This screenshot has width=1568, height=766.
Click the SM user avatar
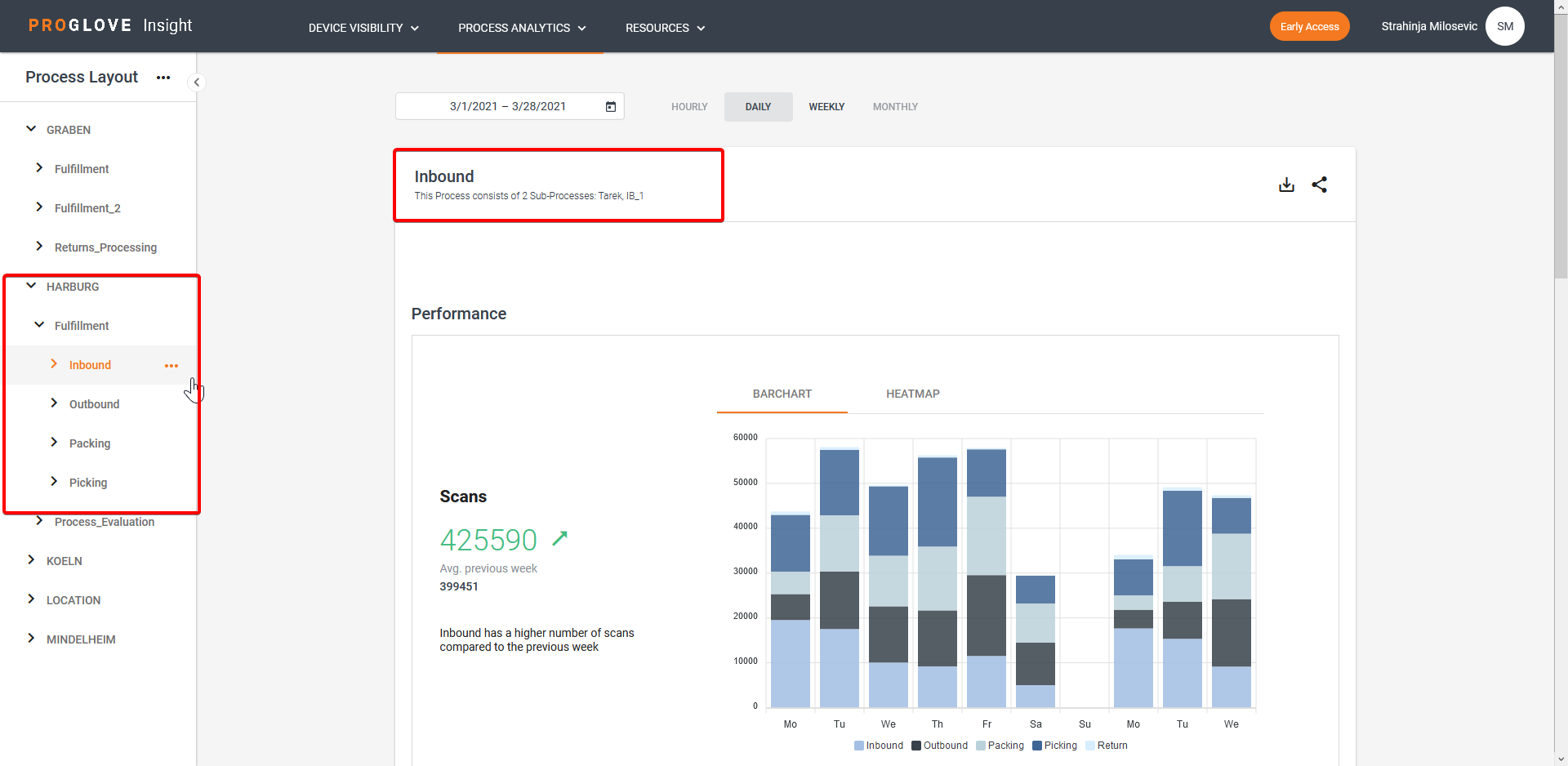pyautogui.click(x=1504, y=26)
